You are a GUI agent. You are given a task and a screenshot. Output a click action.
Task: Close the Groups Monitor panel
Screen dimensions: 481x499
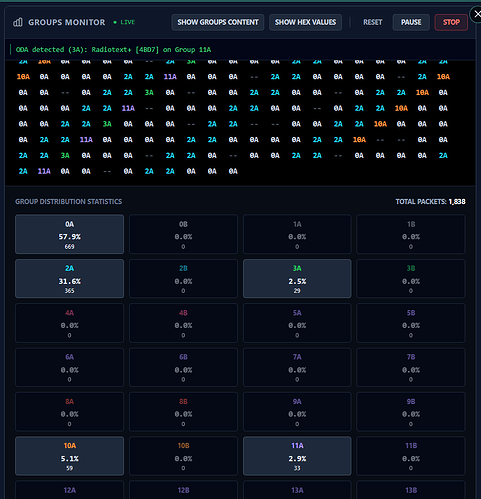coord(476,14)
